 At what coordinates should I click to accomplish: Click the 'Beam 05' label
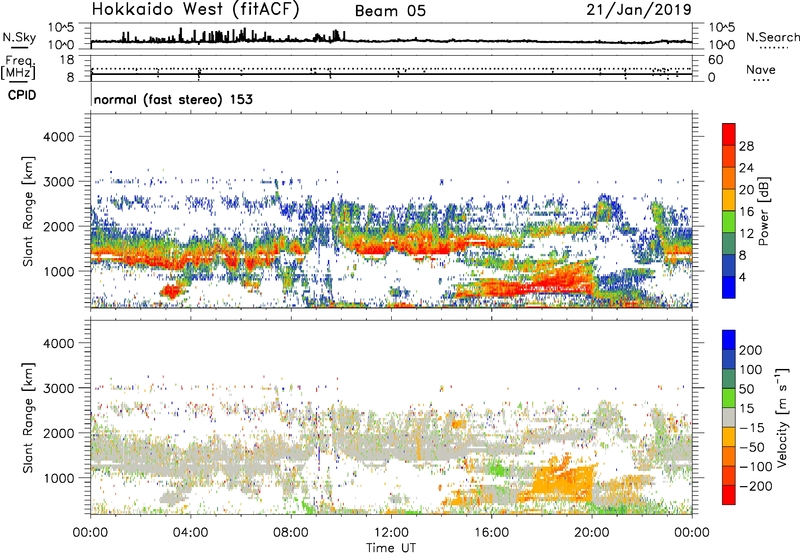tap(390, 11)
